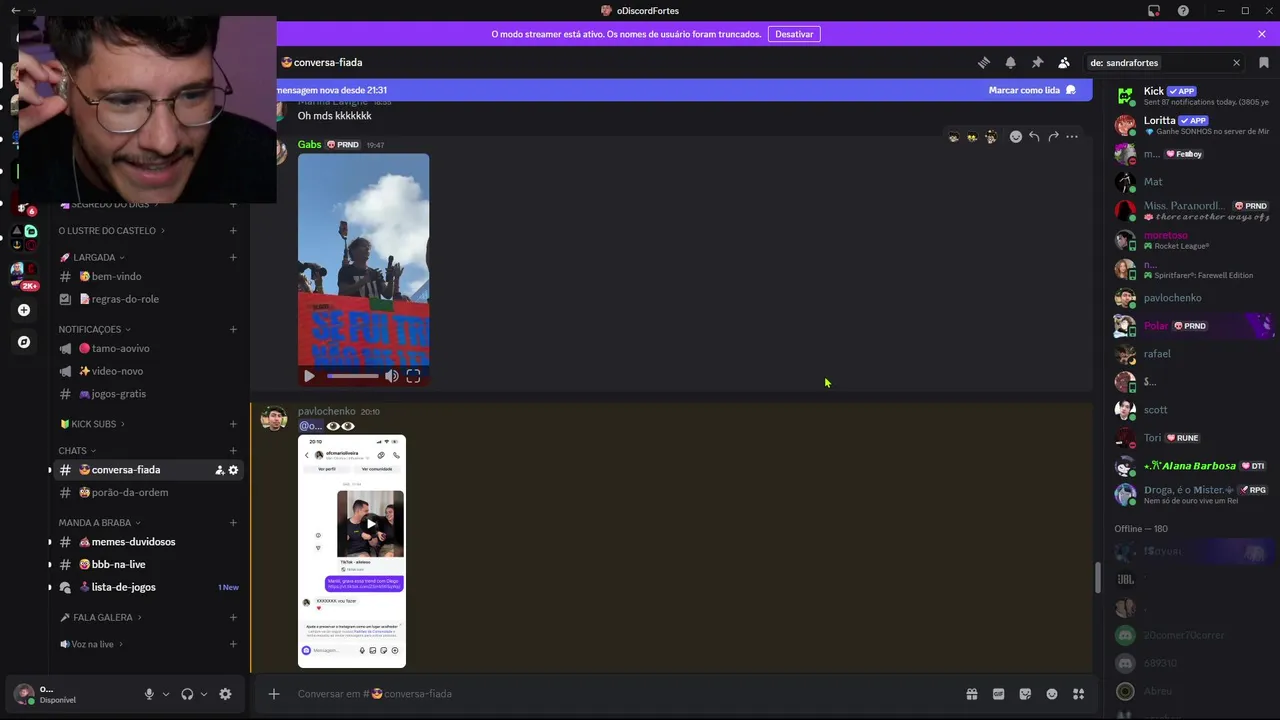The height and width of the screenshot is (720, 1280).
Task: Add a server plus button
Action: (24, 310)
